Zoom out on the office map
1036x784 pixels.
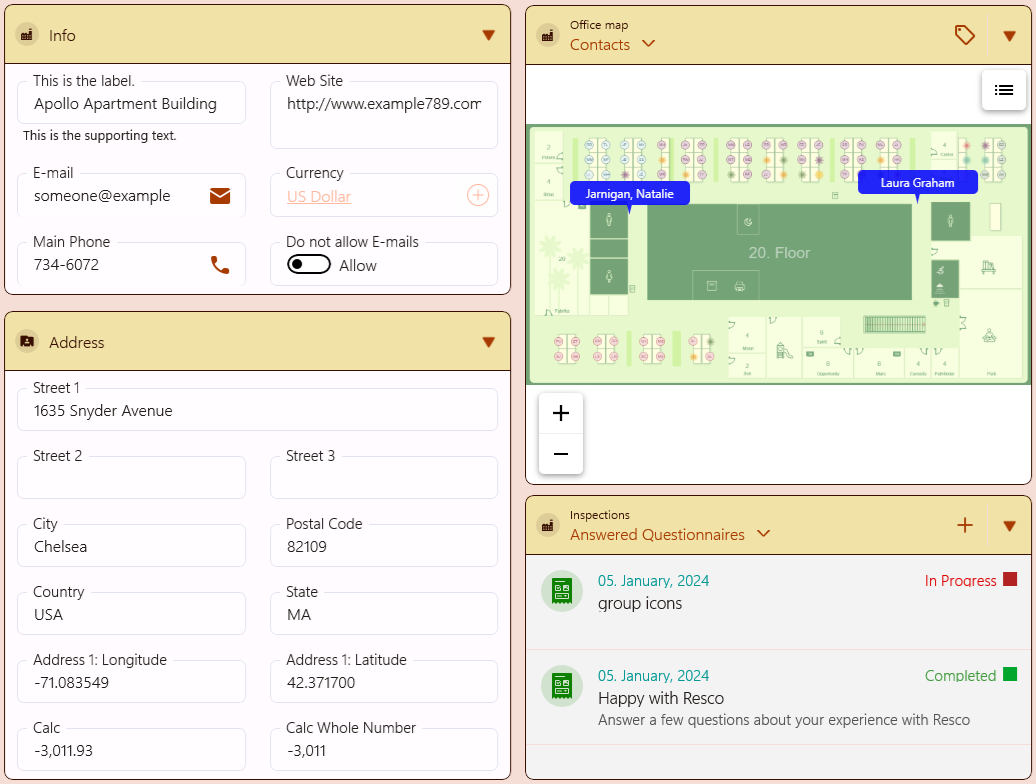(561, 454)
